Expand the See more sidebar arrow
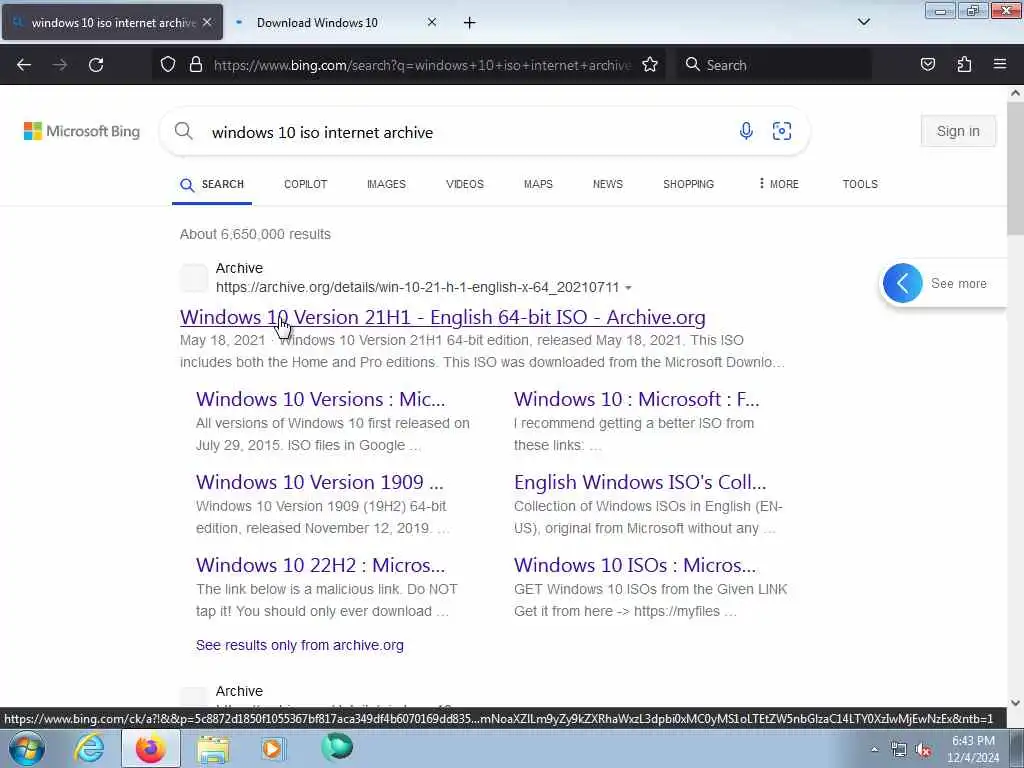1024x768 pixels. pyautogui.click(x=903, y=283)
